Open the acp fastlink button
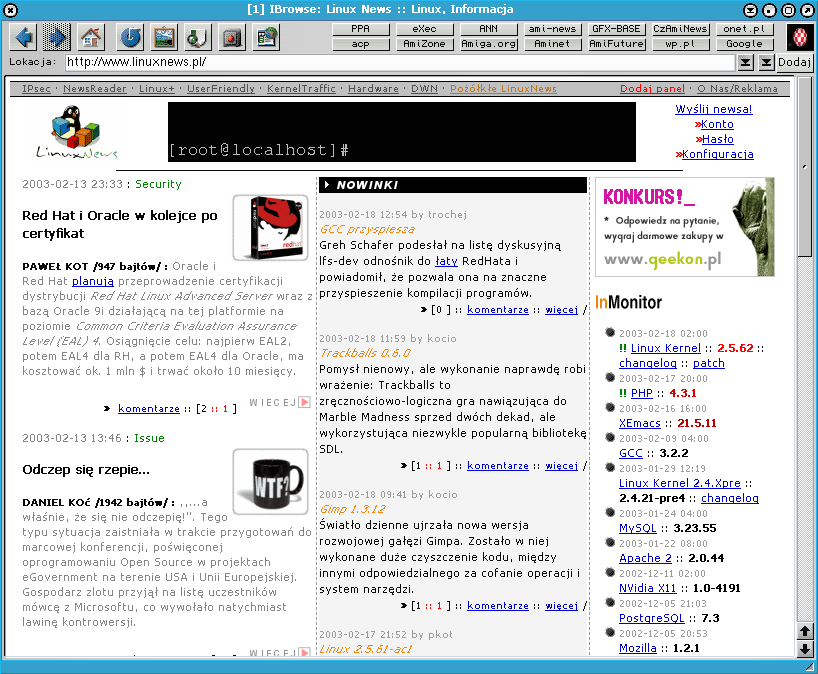Screen dimensions: 818x674 (x=360, y=44)
